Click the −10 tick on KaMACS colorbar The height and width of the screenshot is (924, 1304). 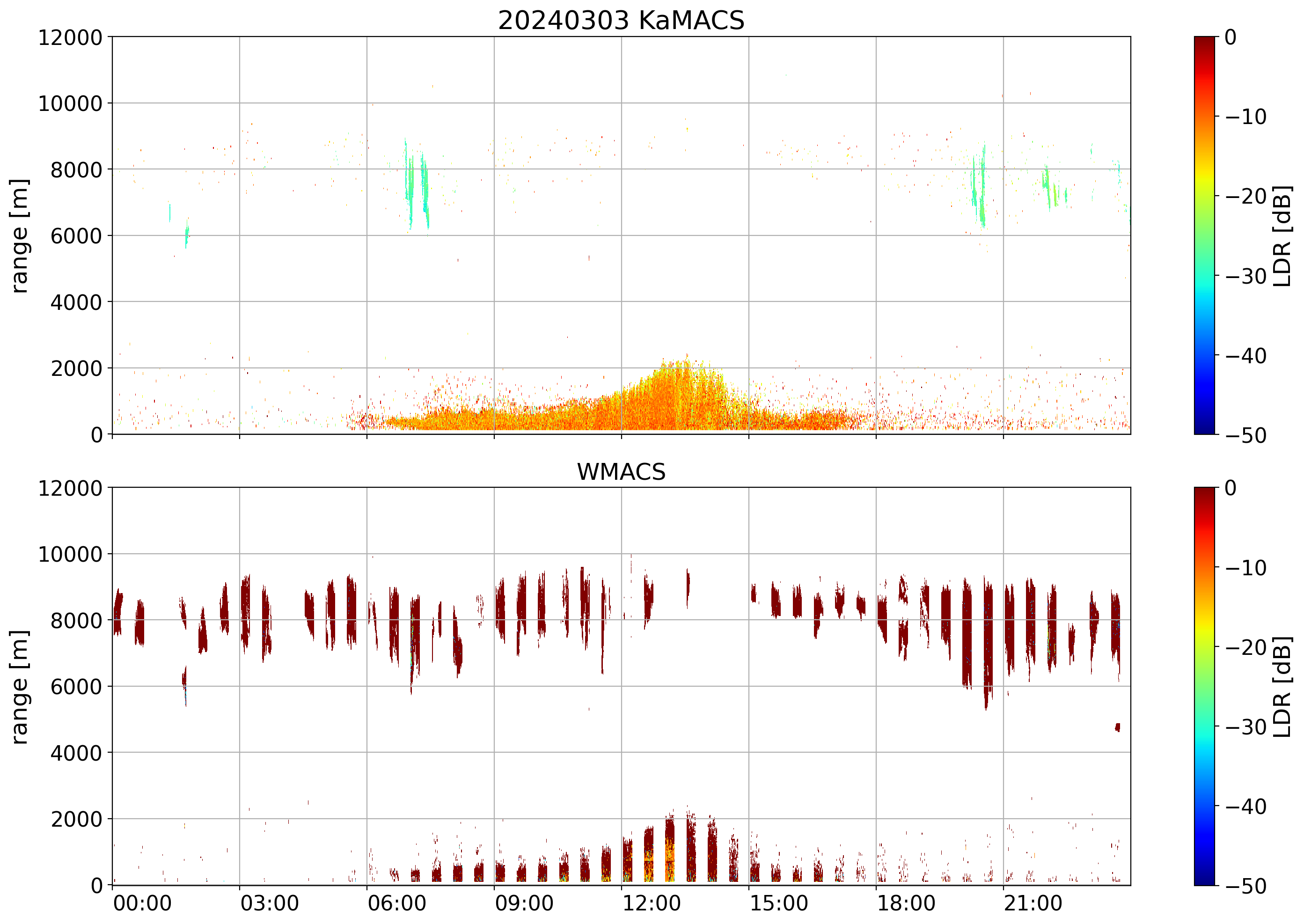[1246, 117]
